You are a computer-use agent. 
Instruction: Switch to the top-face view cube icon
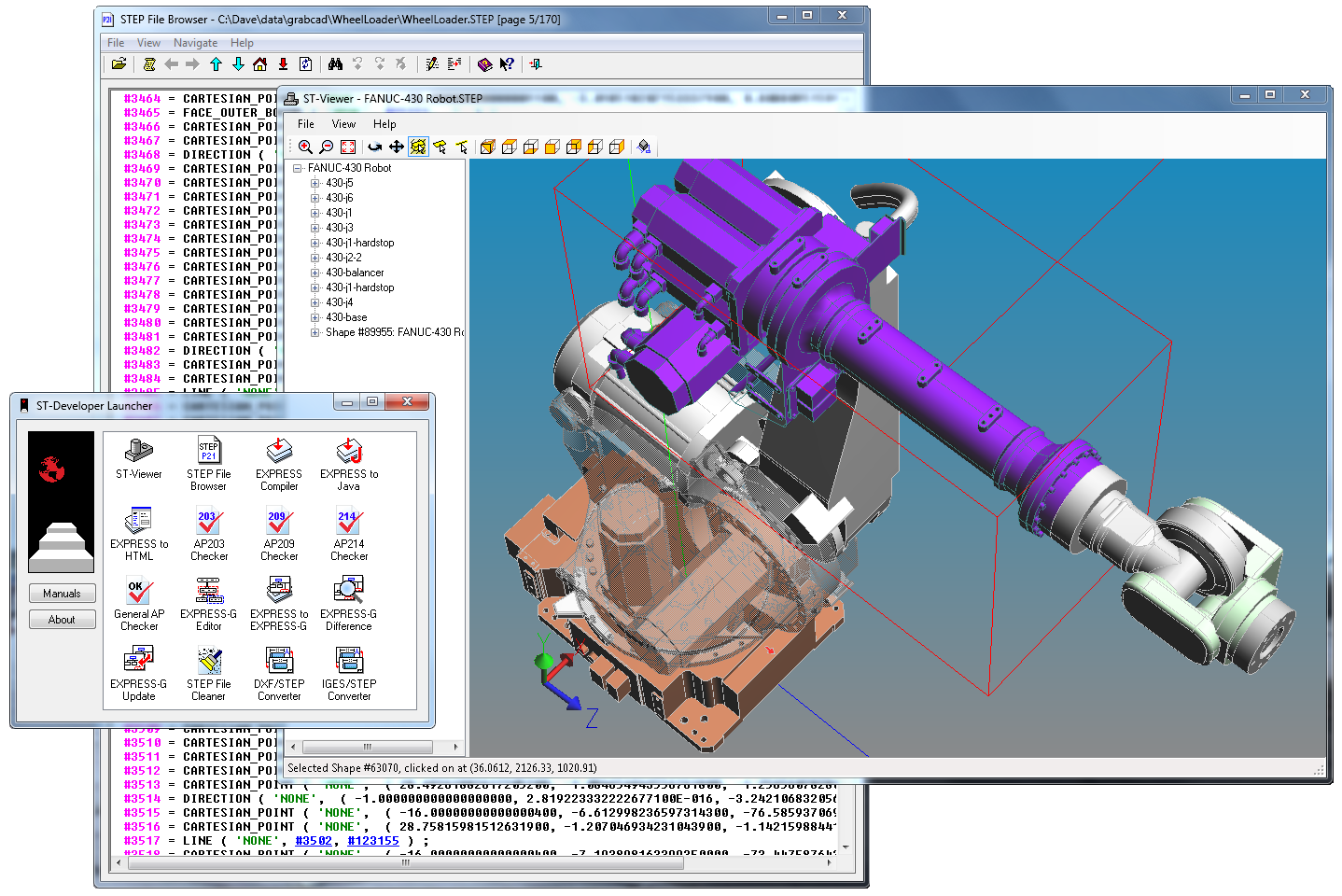509,147
